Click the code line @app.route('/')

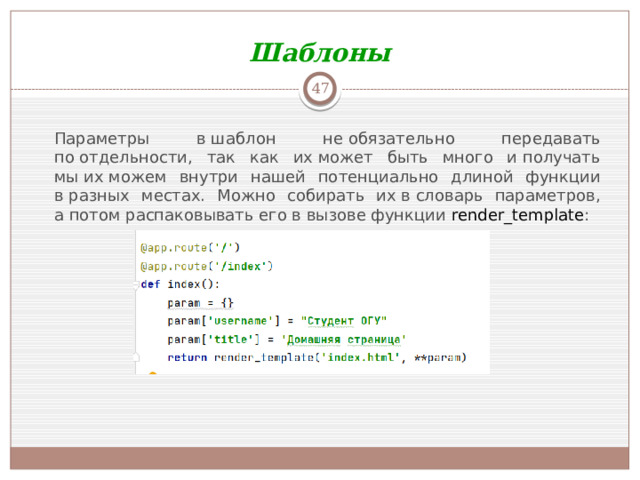(190, 248)
